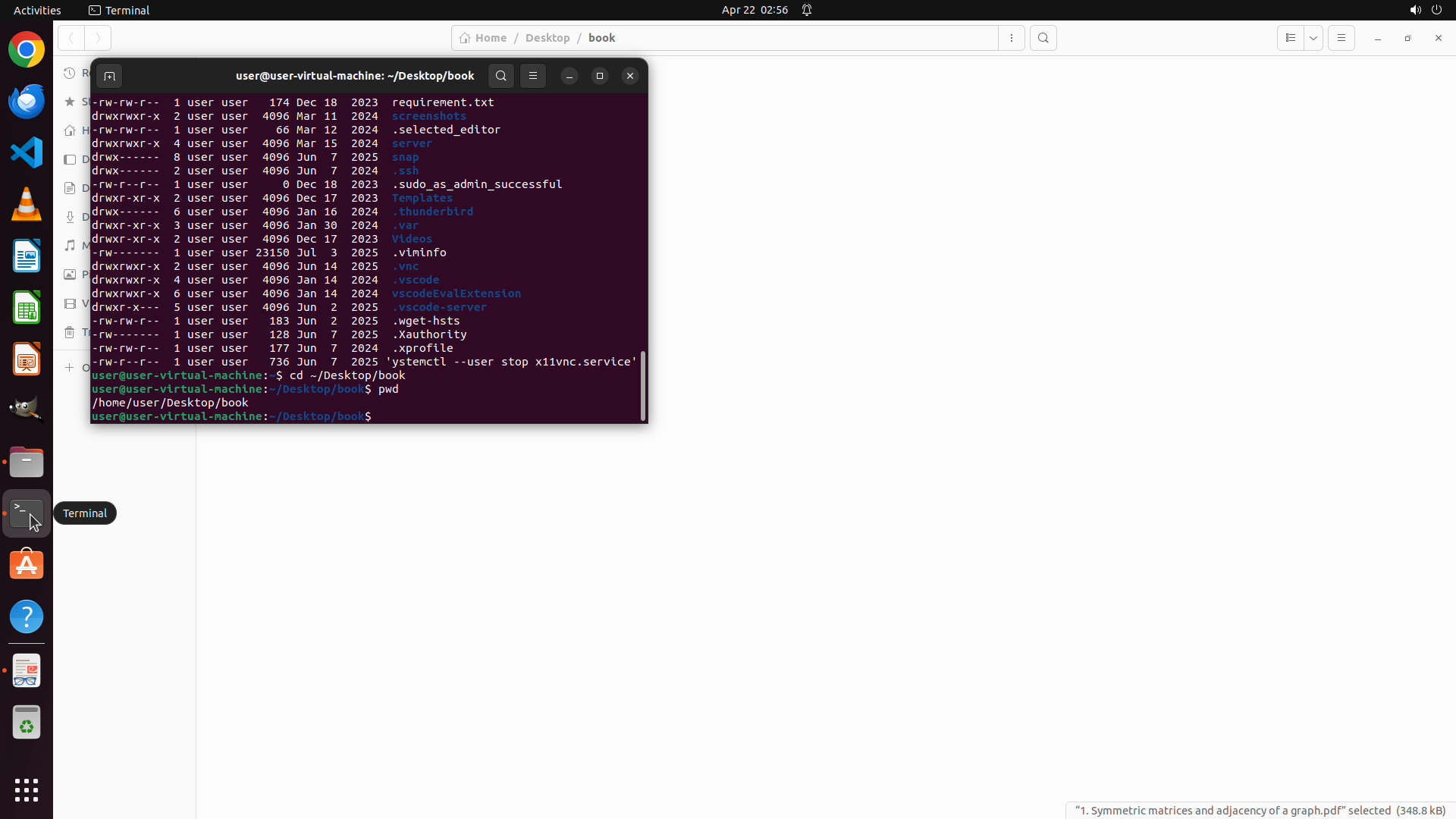Click the file manager search button
Image resolution: width=1456 pixels, height=819 pixels.
pos(1043,38)
